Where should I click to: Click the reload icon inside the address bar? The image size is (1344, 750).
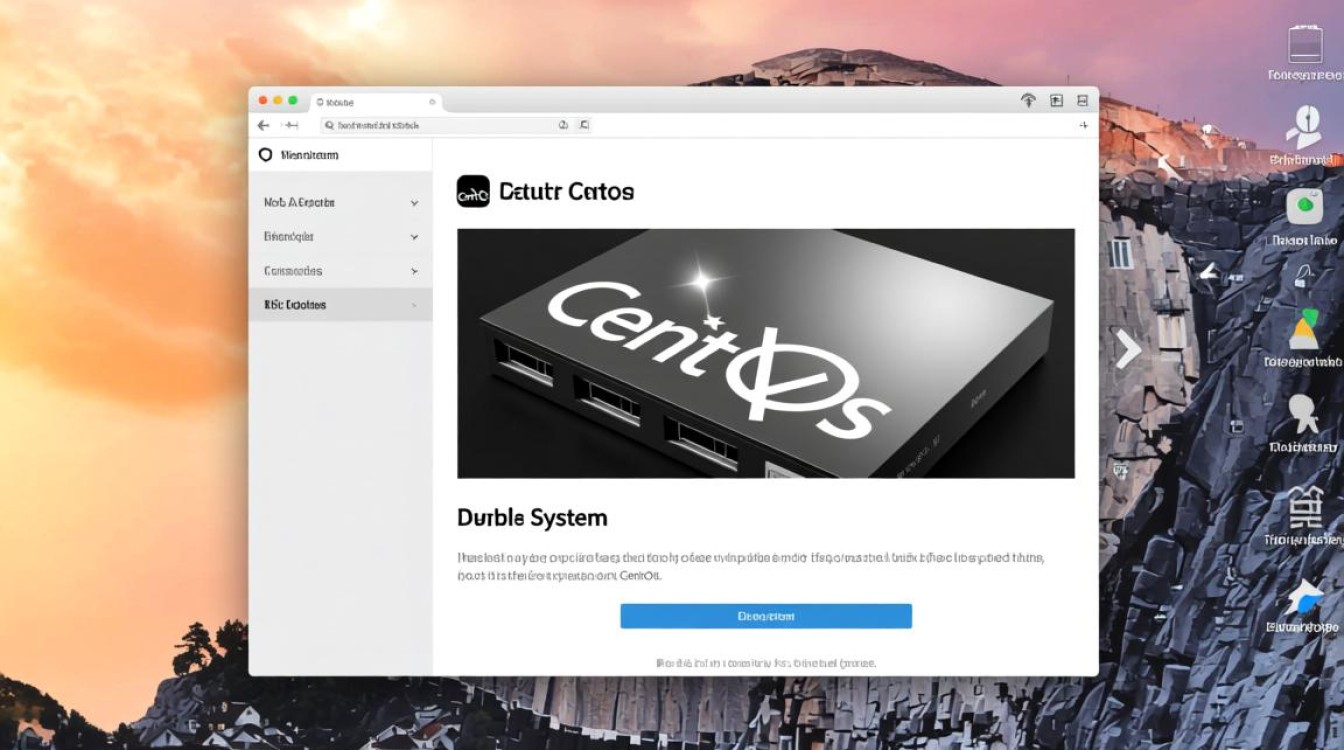click(x=563, y=125)
